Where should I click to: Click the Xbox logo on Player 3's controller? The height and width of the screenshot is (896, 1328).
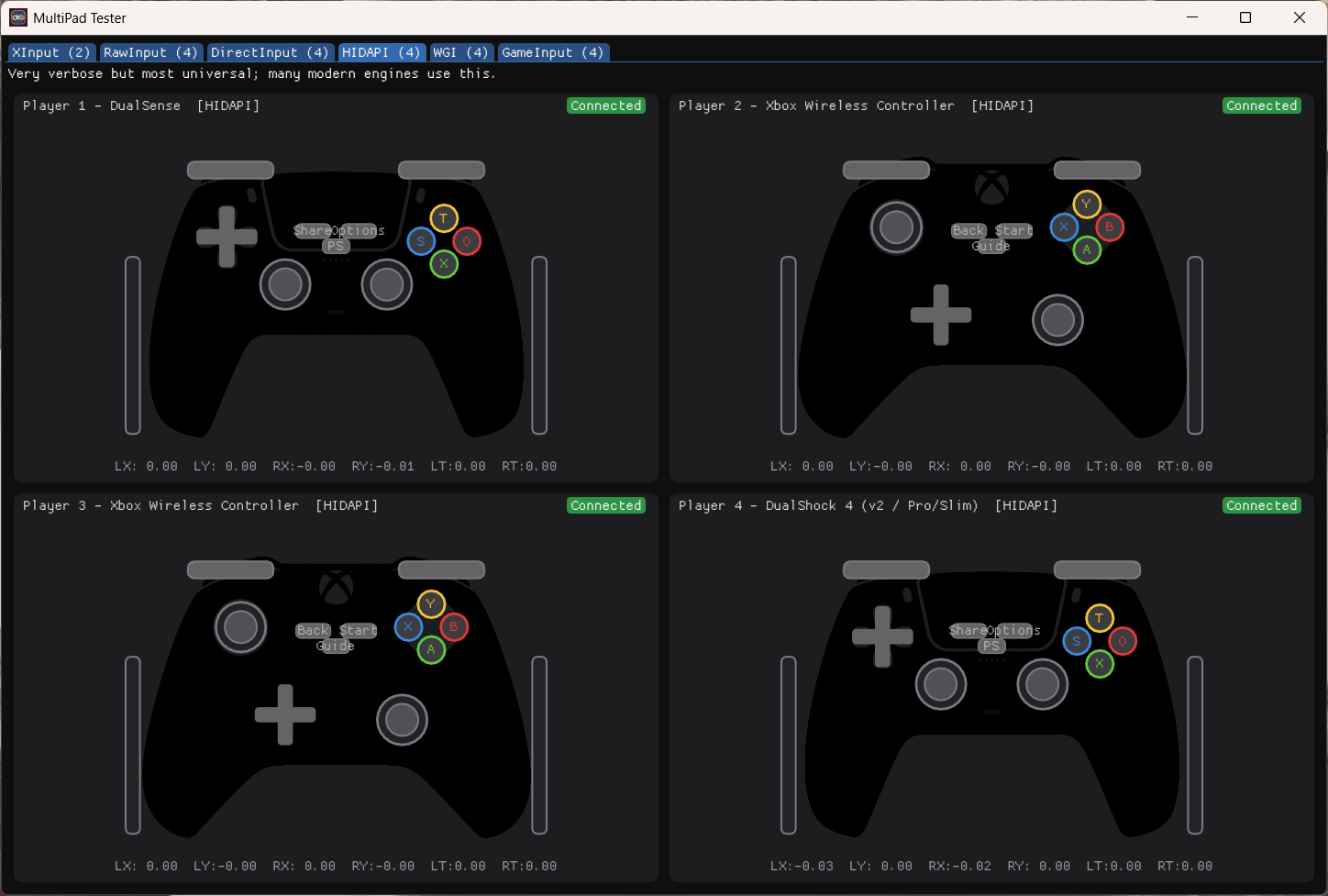pos(336,587)
